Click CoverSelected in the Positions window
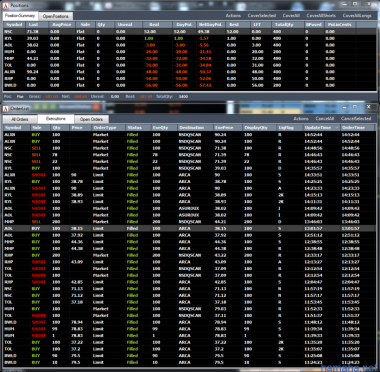 pyautogui.click(x=262, y=16)
